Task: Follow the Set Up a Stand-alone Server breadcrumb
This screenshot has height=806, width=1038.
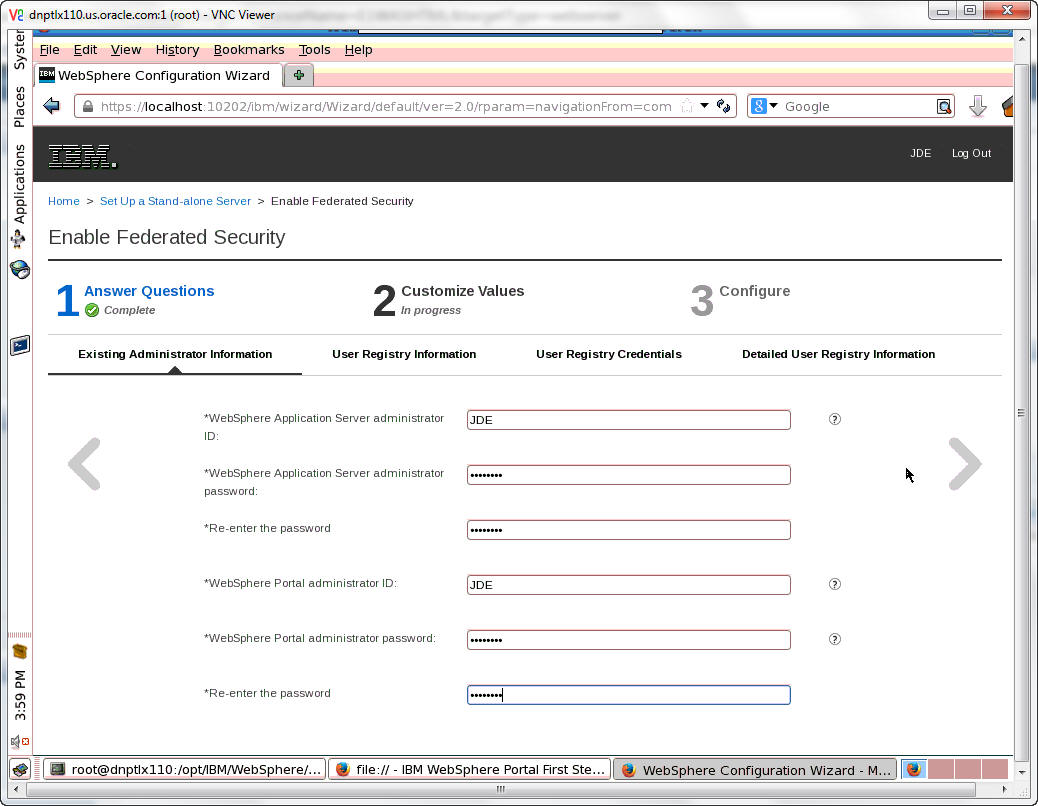Action: (x=175, y=201)
